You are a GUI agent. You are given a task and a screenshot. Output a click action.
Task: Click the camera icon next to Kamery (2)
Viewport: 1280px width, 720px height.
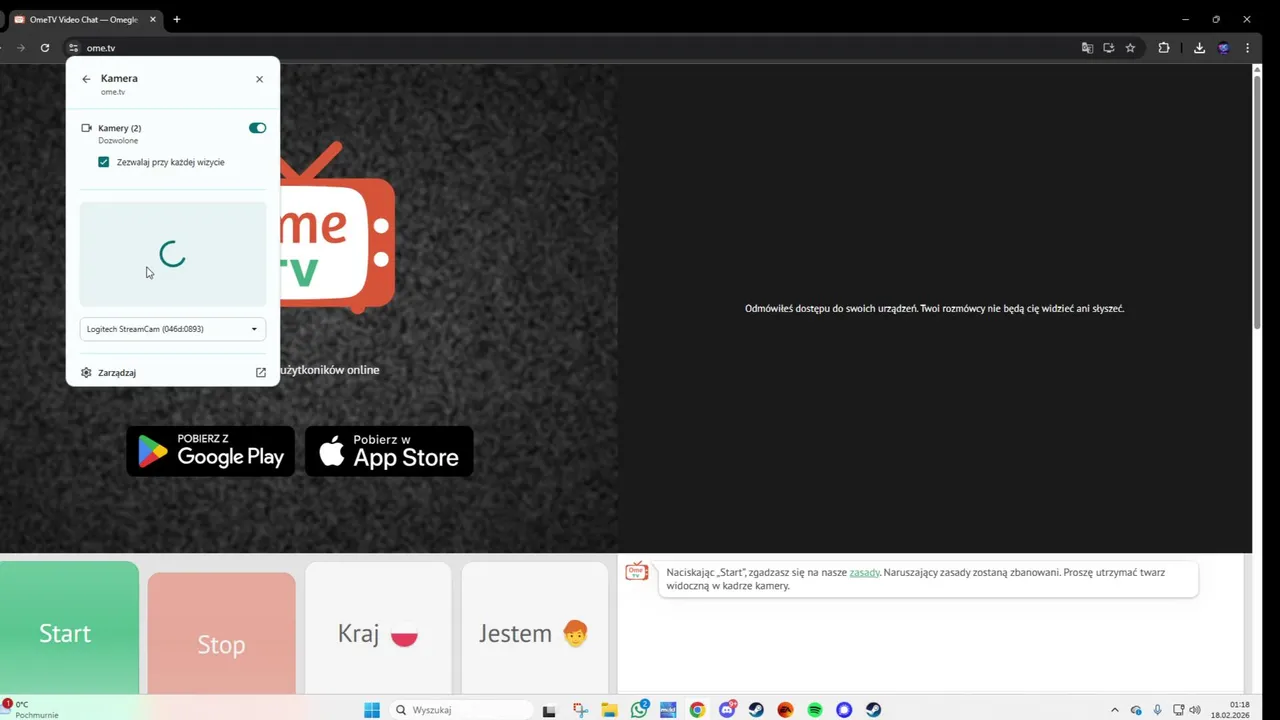click(x=86, y=128)
